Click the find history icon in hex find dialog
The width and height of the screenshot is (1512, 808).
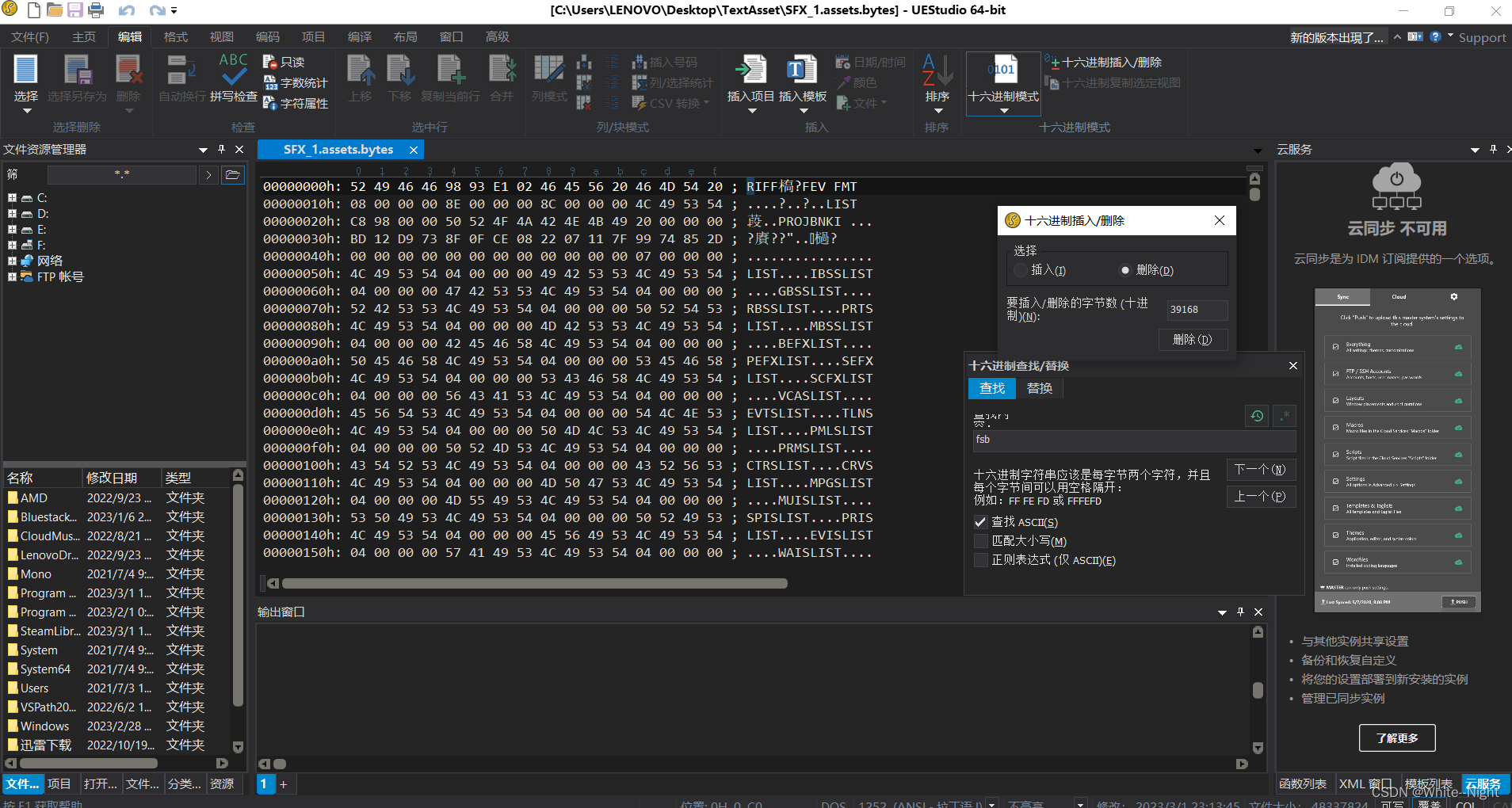[x=1257, y=416]
